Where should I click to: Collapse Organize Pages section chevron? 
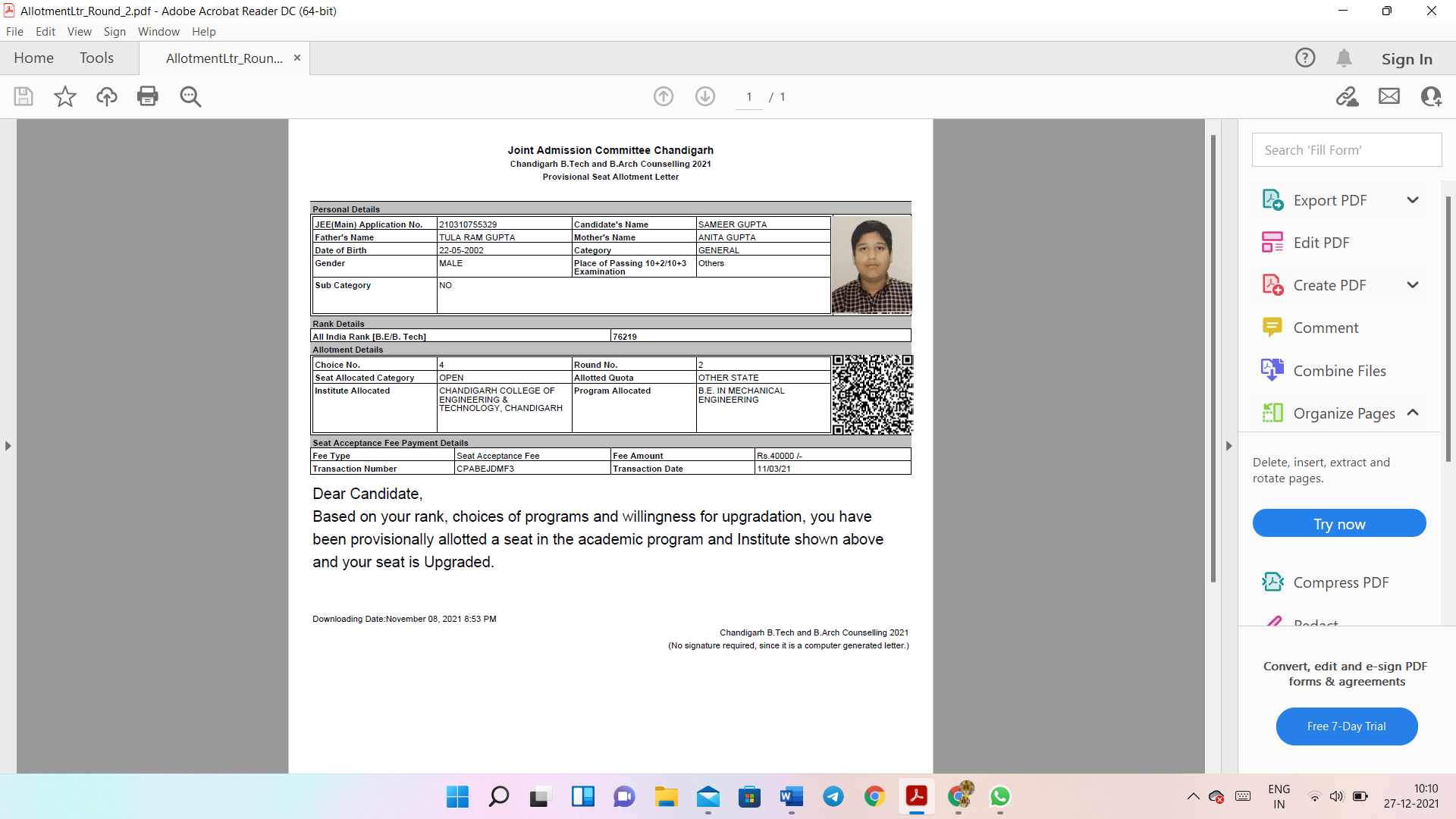click(x=1413, y=413)
